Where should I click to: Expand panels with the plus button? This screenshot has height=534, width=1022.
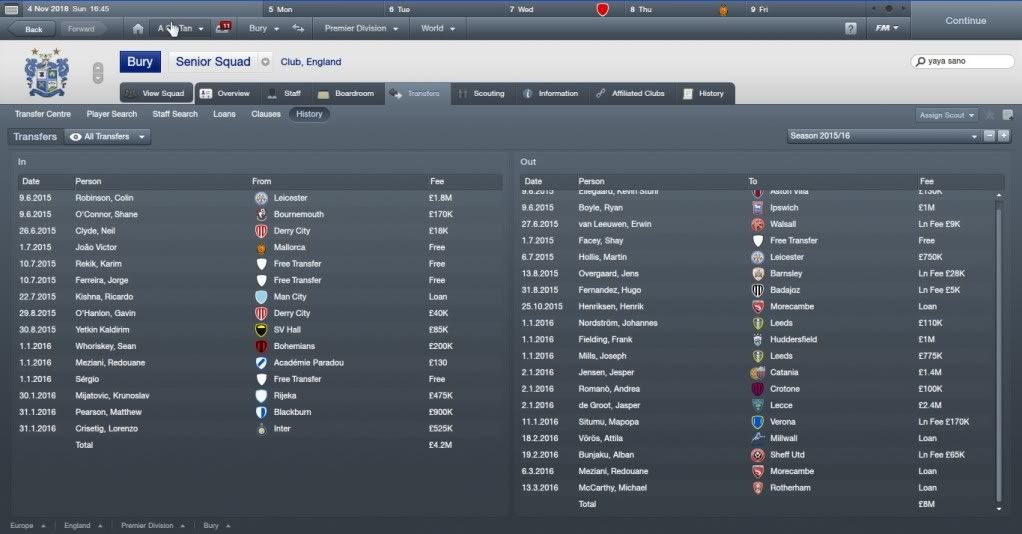tap(1004, 136)
